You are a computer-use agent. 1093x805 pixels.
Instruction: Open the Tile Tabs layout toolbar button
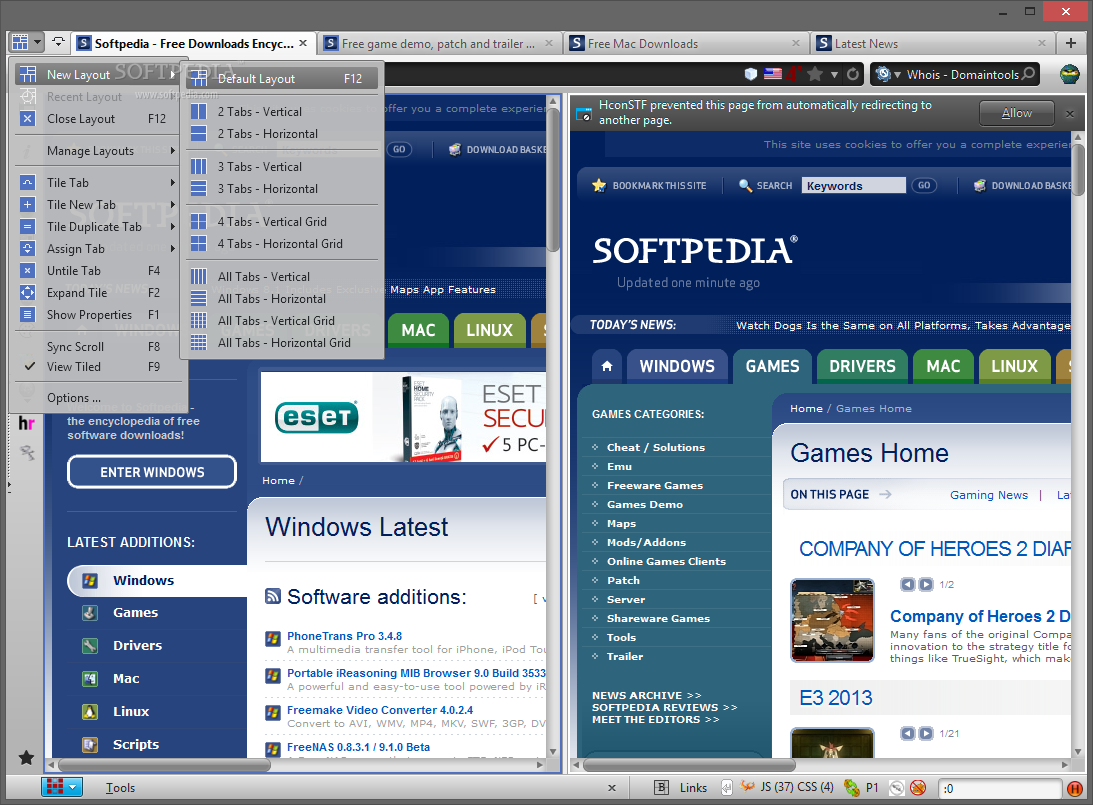point(27,43)
